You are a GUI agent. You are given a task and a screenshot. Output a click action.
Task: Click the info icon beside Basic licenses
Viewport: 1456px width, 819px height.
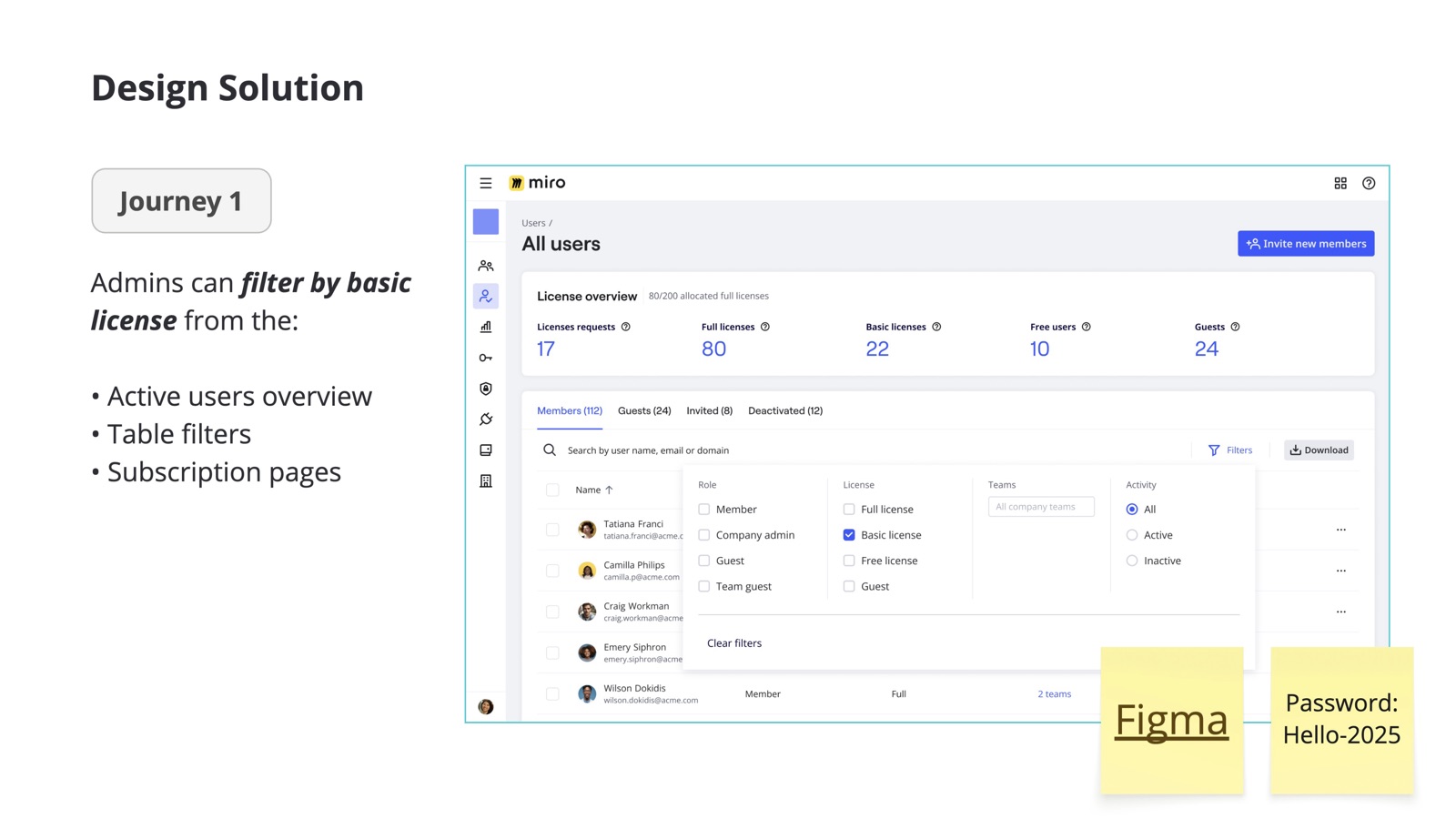936,327
